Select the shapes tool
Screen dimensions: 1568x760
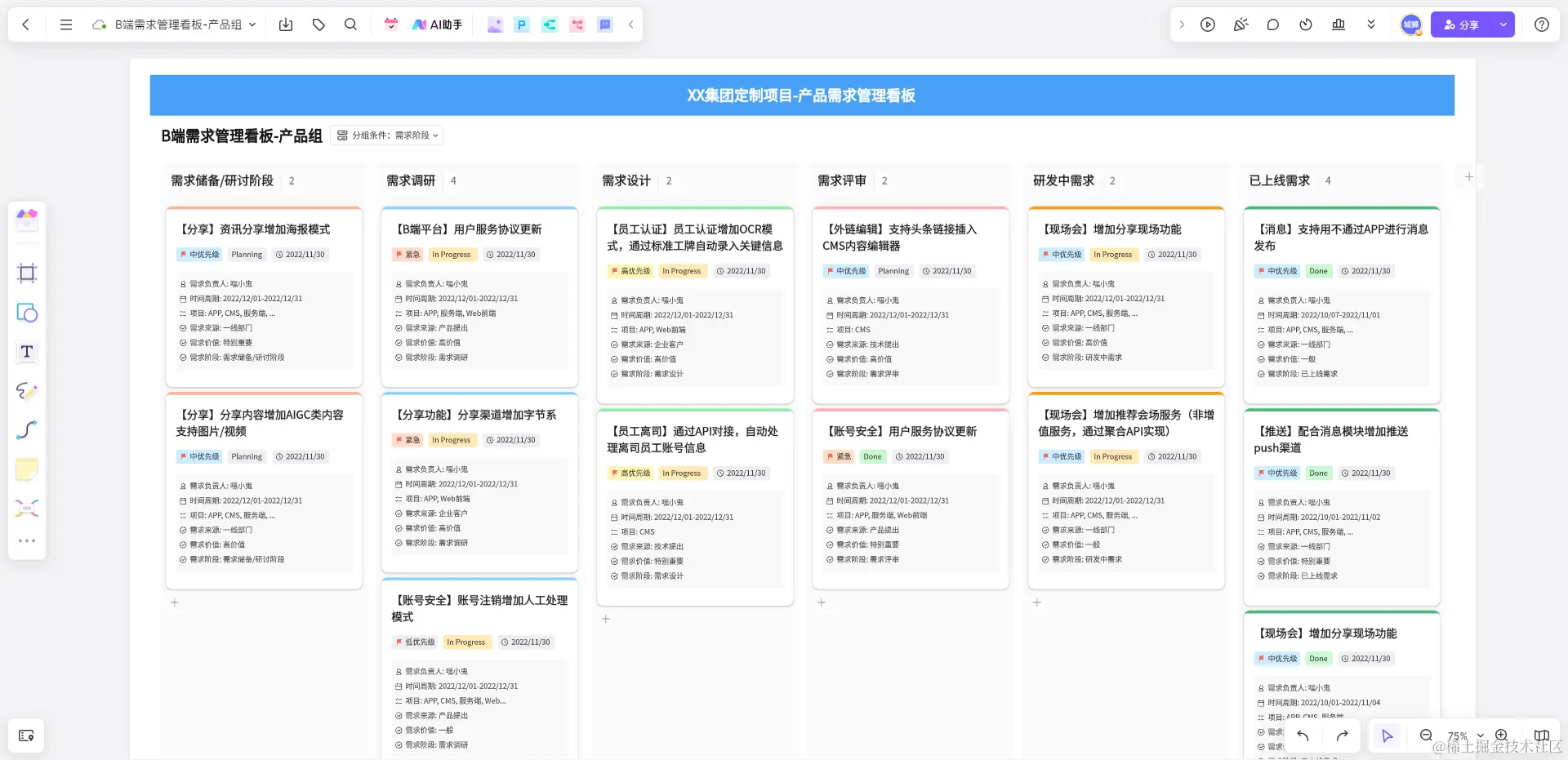pyautogui.click(x=27, y=313)
